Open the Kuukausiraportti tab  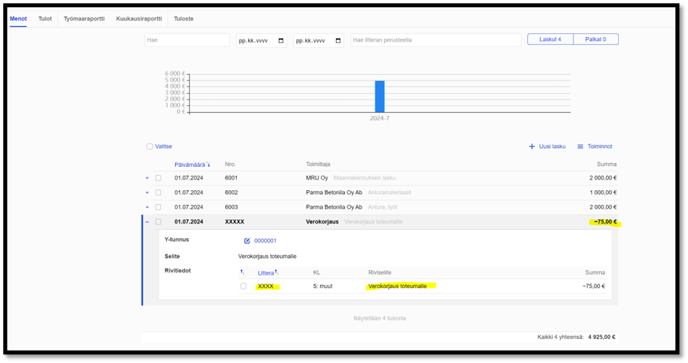coord(139,19)
